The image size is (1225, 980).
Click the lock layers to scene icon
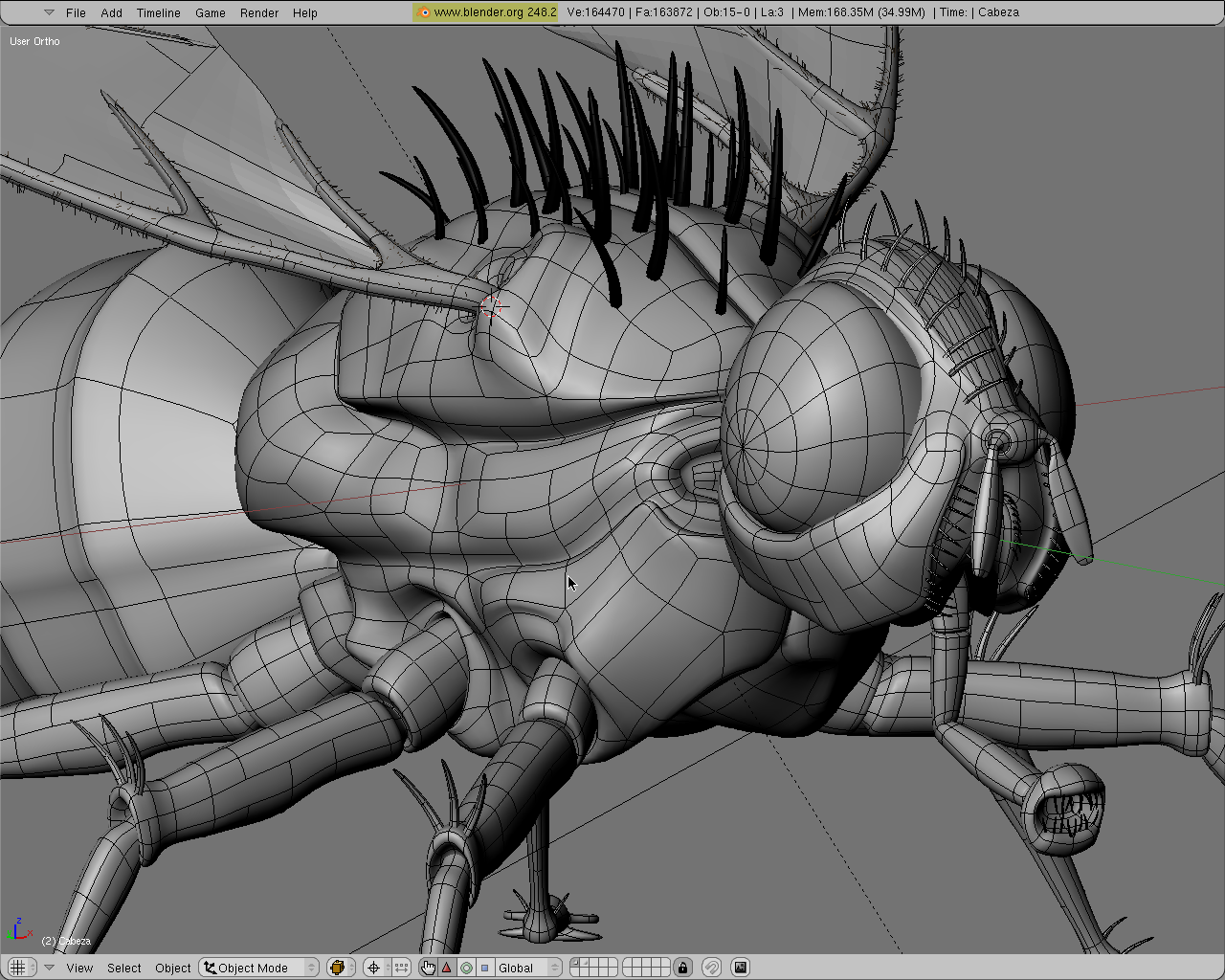tap(682, 968)
